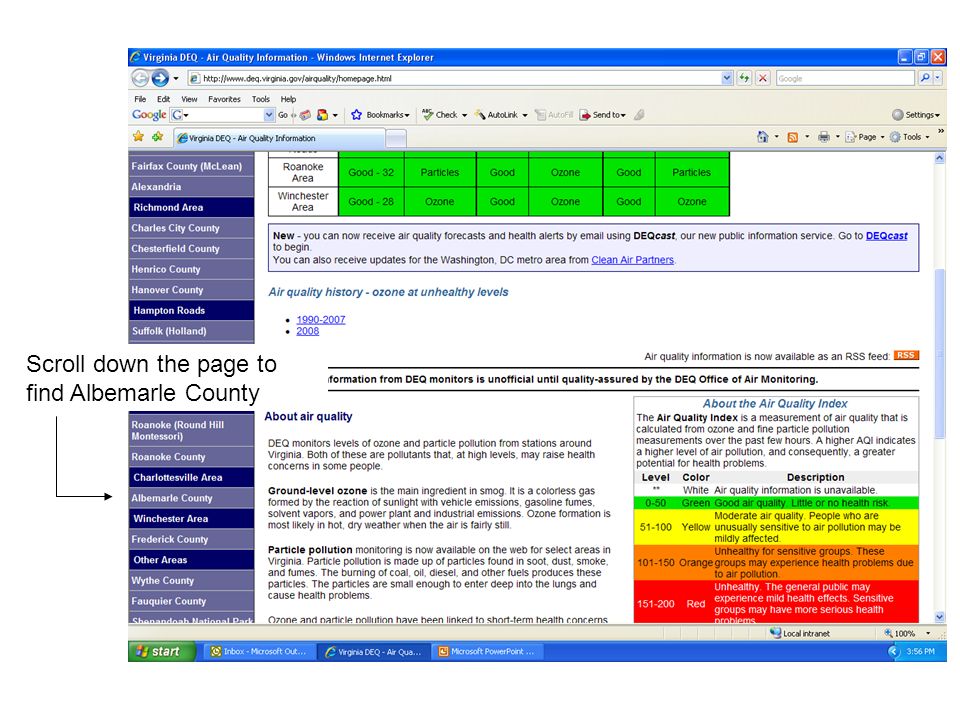This screenshot has width=960, height=720.
Task: Open the Page command menu
Action: click(x=864, y=137)
